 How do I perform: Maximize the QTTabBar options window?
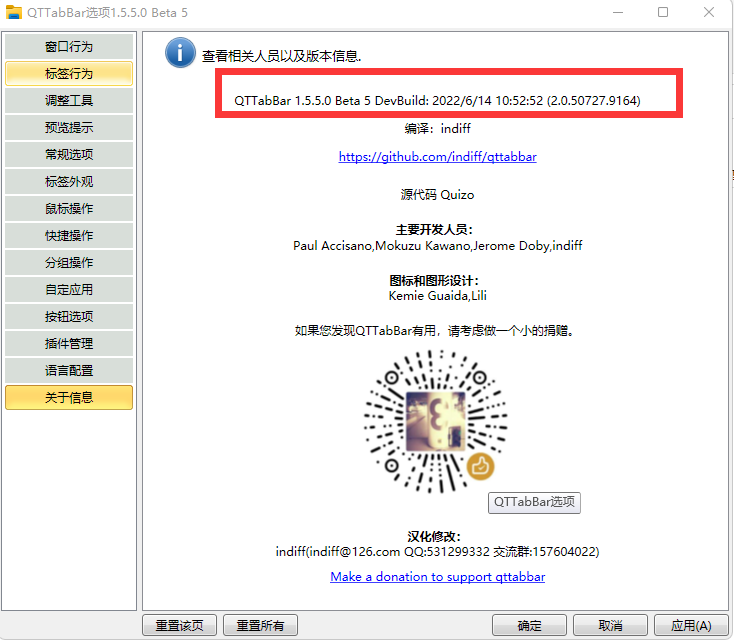[663, 12]
